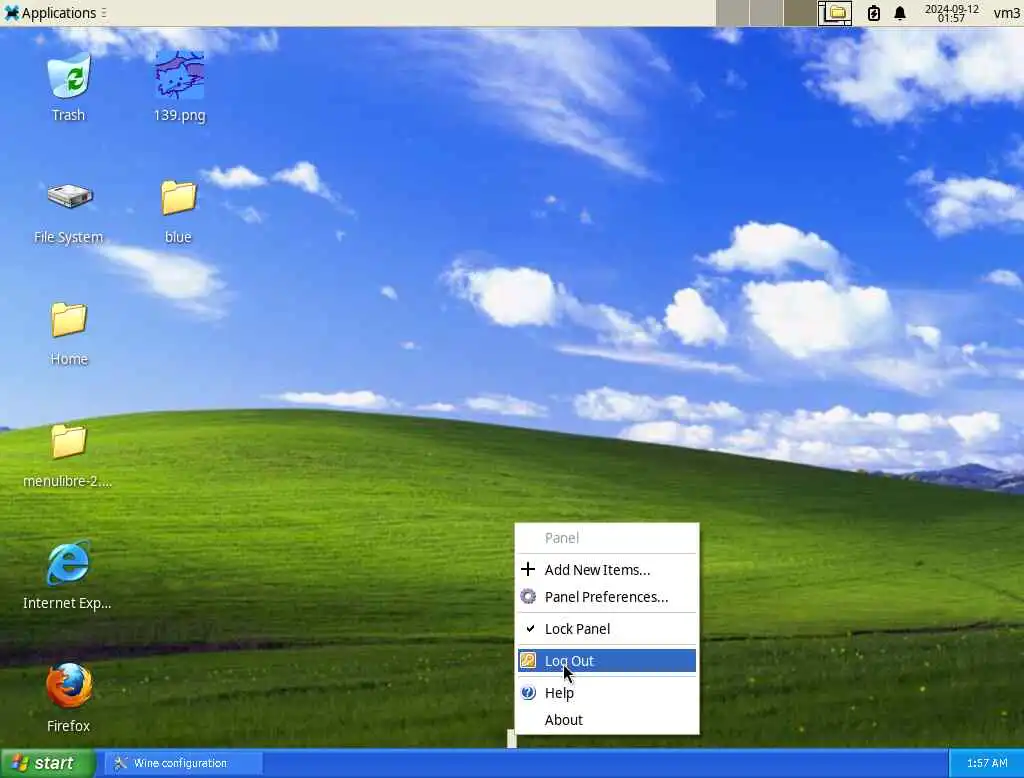This screenshot has width=1024, height=778.
Task: Click the date and time display 2024-09-12
Action: pos(952,13)
